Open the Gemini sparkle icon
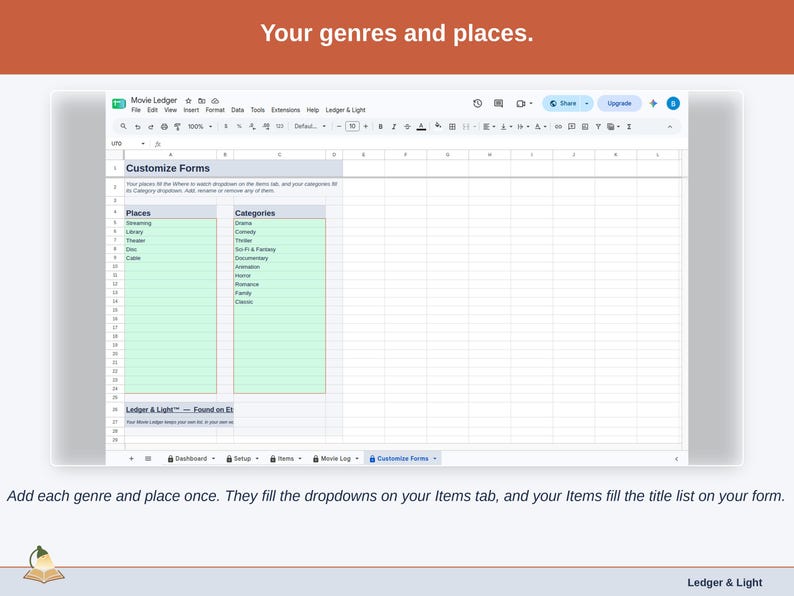 (x=653, y=103)
